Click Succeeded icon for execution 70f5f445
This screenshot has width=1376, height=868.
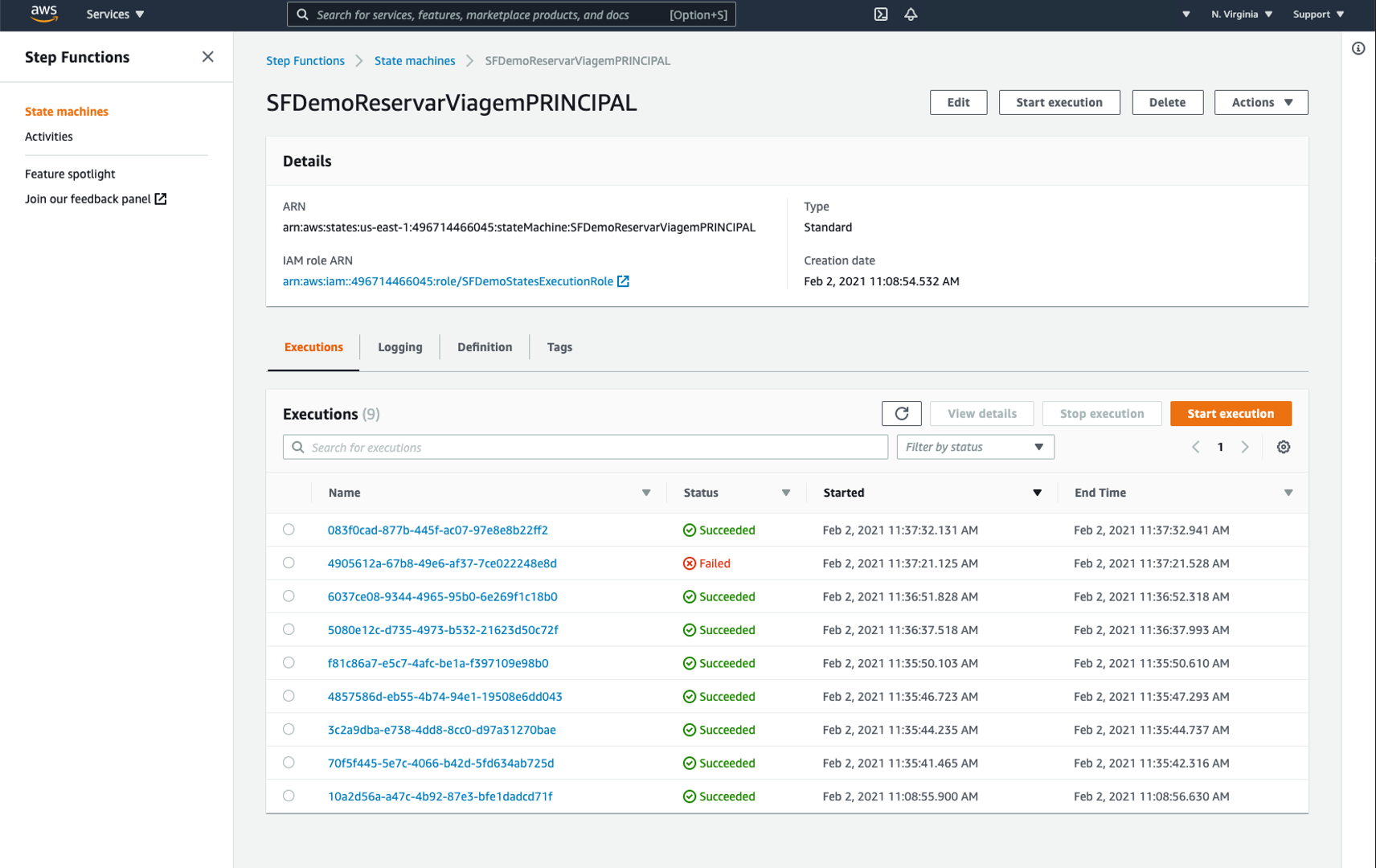pyautogui.click(x=690, y=764)
